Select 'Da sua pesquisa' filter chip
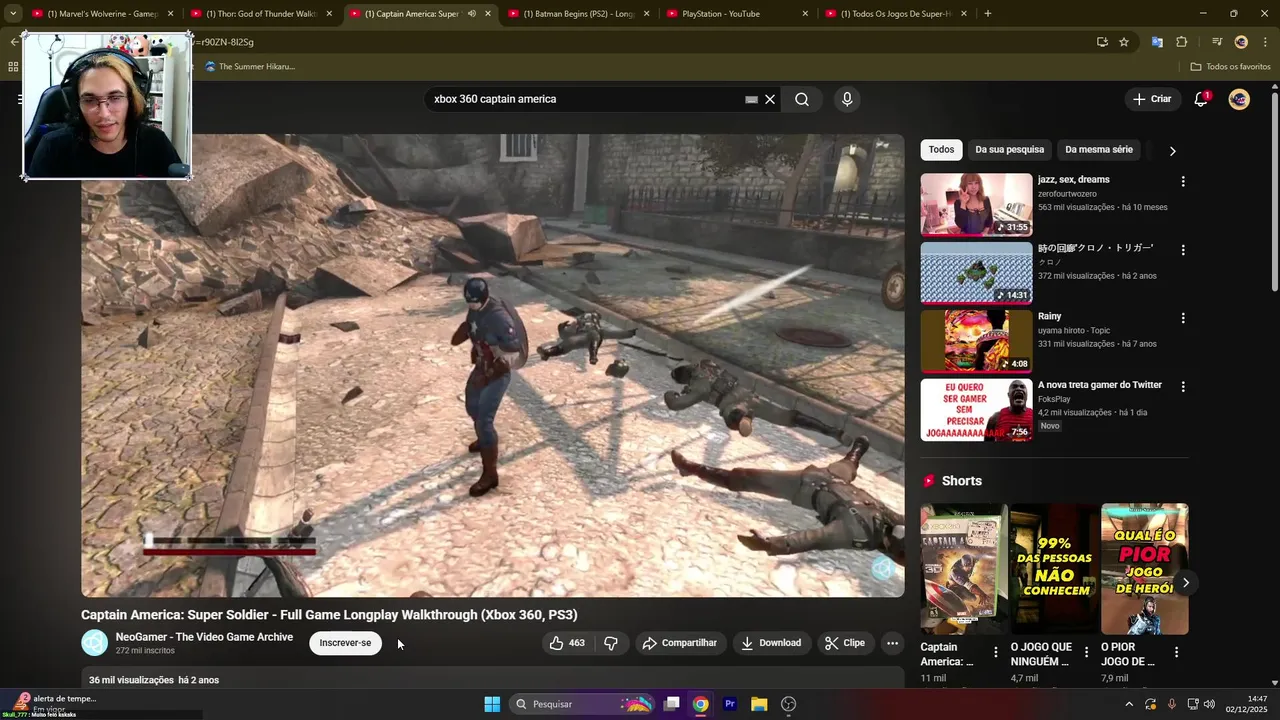The image size is (1280, 720). pyautogui.click(x=1009, y=149)
